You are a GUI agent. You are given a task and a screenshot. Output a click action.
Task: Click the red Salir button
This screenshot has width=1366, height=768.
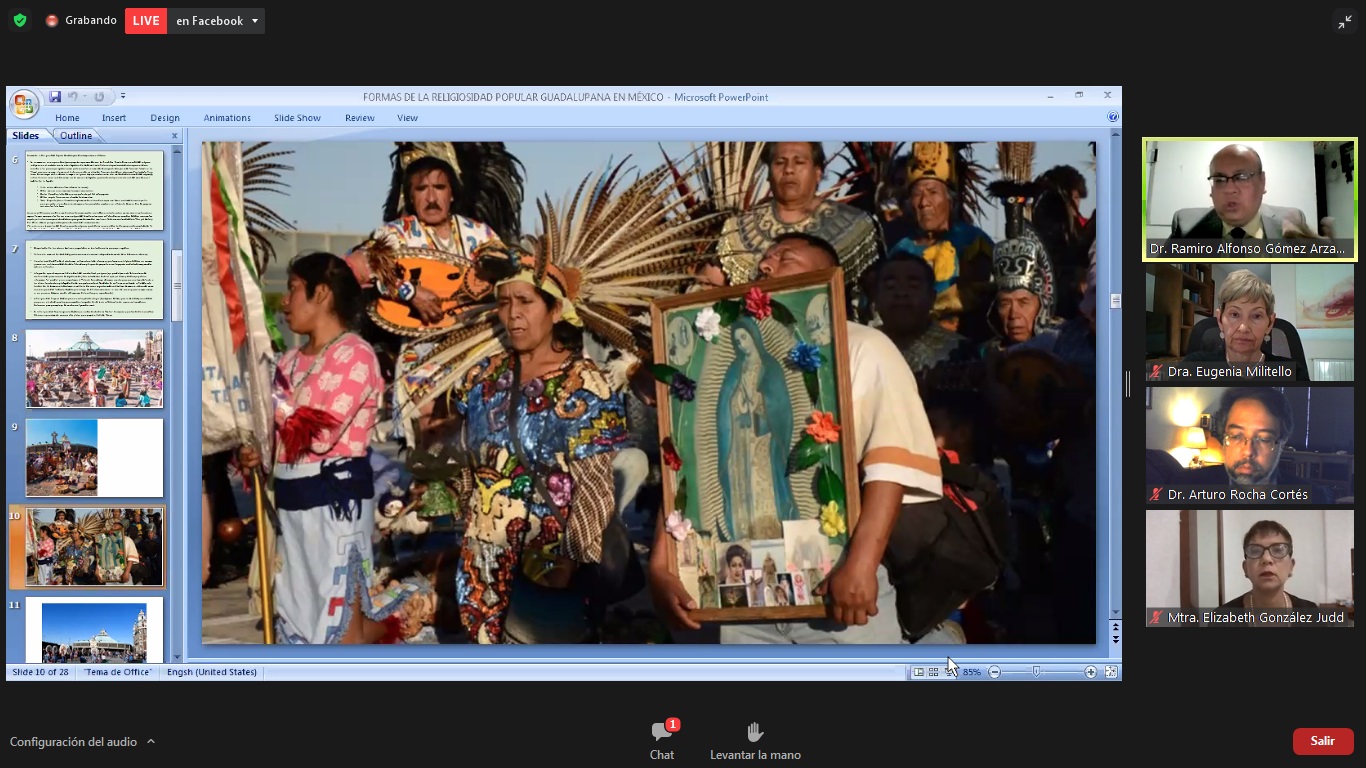[1323, 741]
